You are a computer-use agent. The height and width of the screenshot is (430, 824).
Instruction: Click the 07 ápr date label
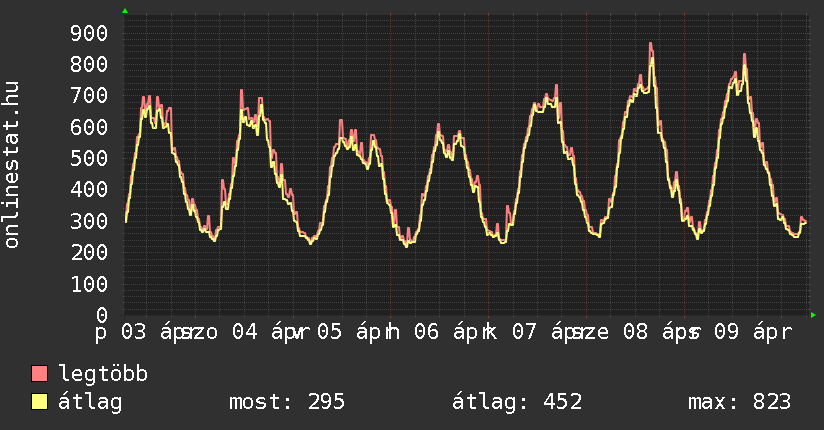[540, 331]
